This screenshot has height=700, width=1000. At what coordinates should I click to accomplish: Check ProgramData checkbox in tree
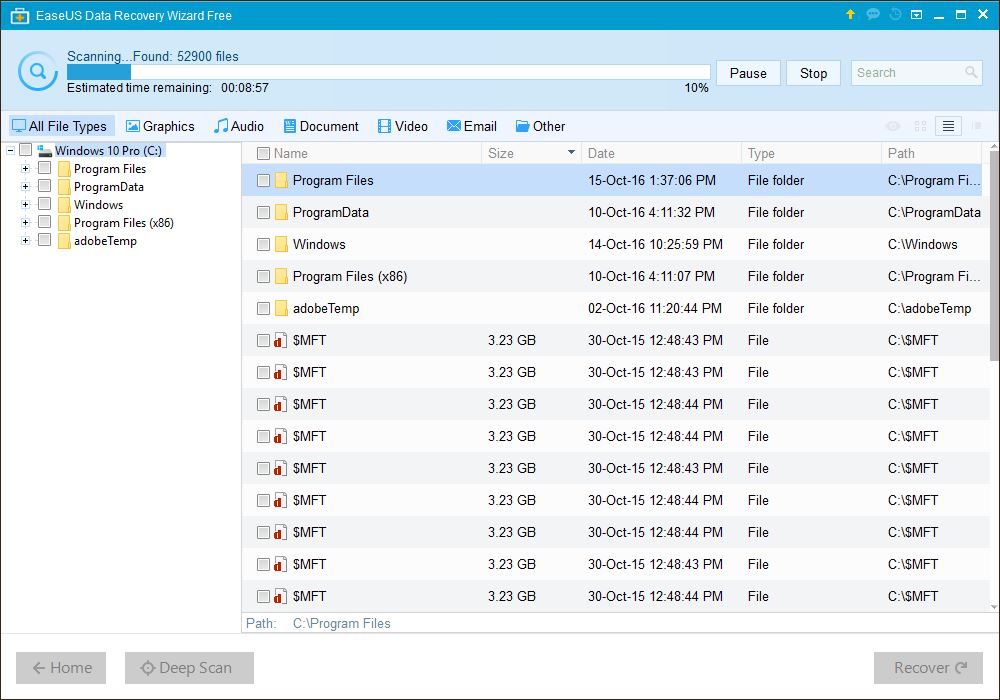(45, 186)
